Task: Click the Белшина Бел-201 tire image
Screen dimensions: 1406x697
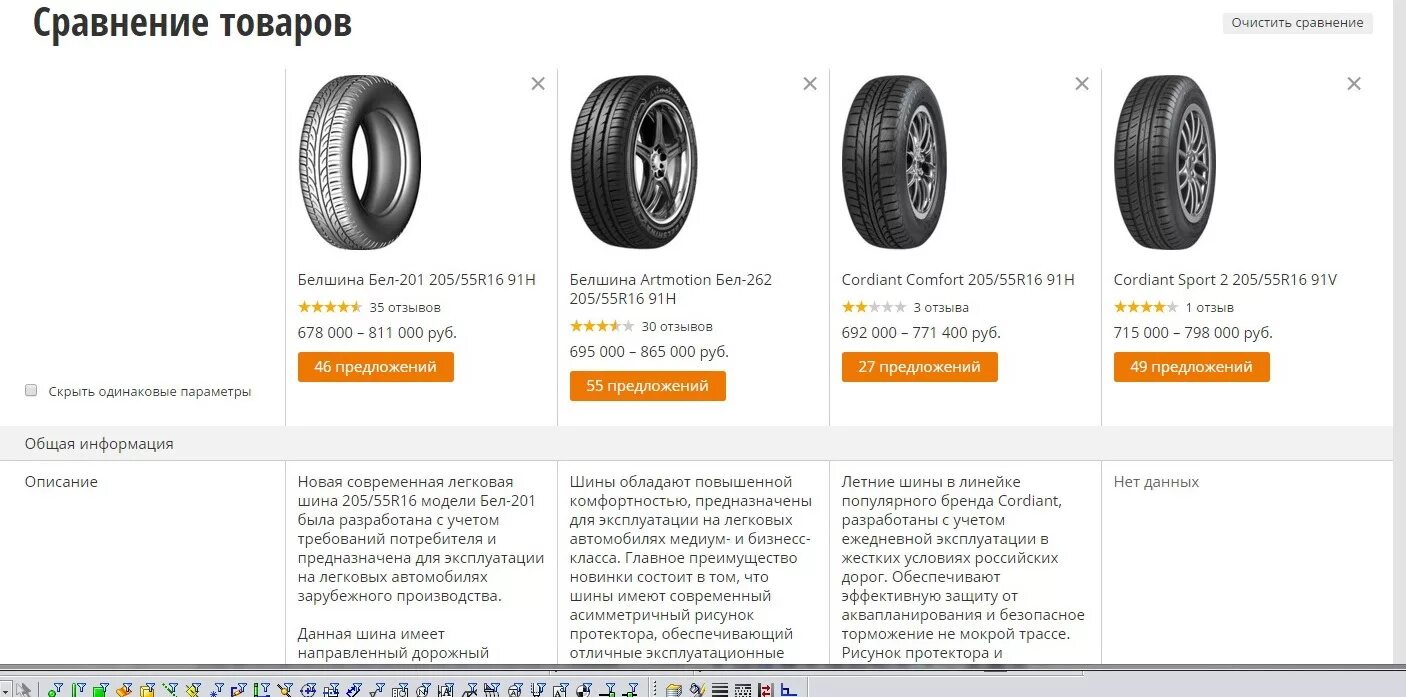Action: tap(360, 163)
